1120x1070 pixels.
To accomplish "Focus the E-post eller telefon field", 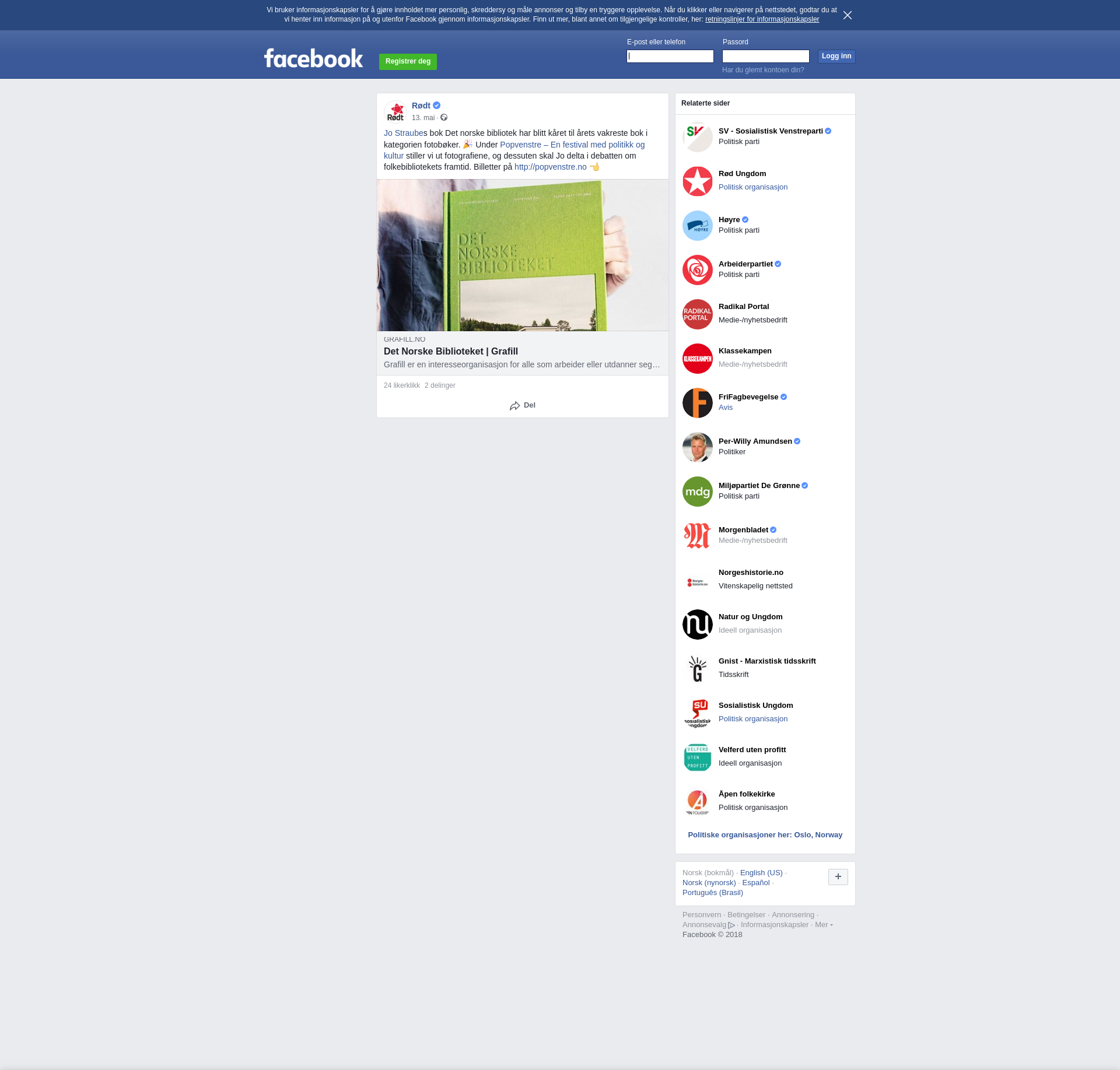I will click(x=670, y=57).
